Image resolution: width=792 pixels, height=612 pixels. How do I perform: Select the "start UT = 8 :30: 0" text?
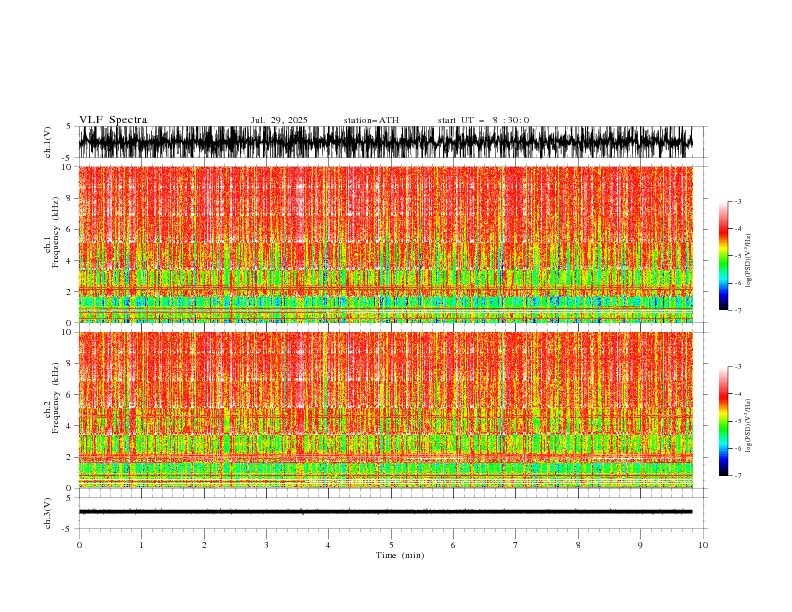pos(483,120)
